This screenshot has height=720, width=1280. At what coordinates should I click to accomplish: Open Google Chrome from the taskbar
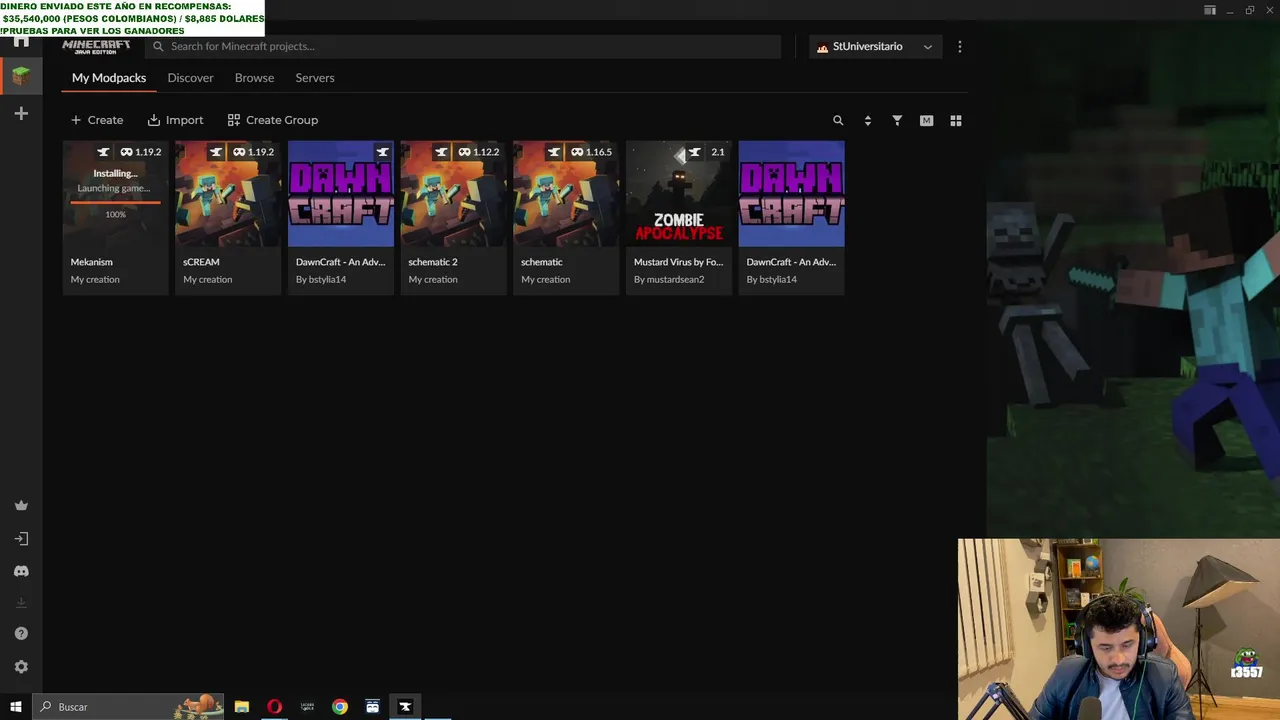(x=340, y=707)
